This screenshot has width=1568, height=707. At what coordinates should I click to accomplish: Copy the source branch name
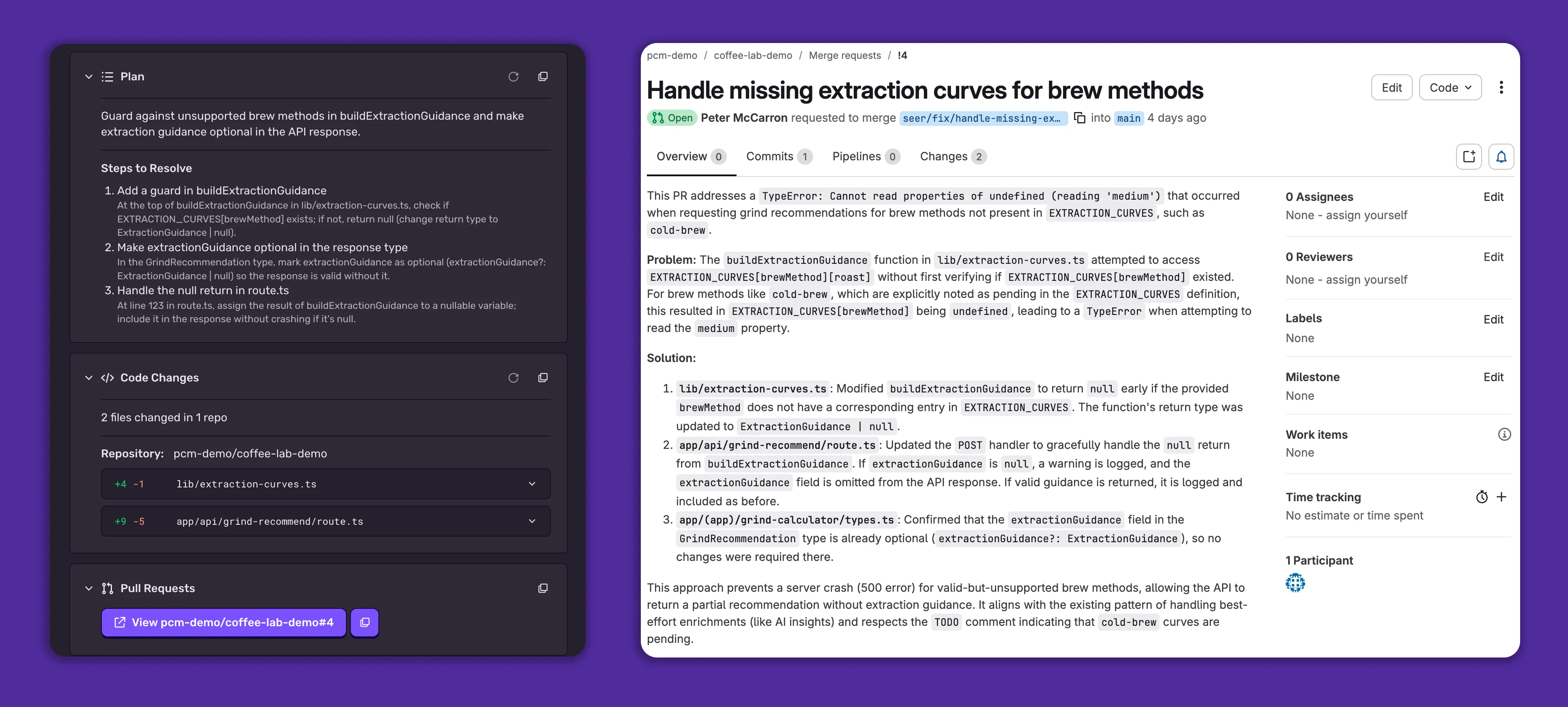[x=1079, y=118]
